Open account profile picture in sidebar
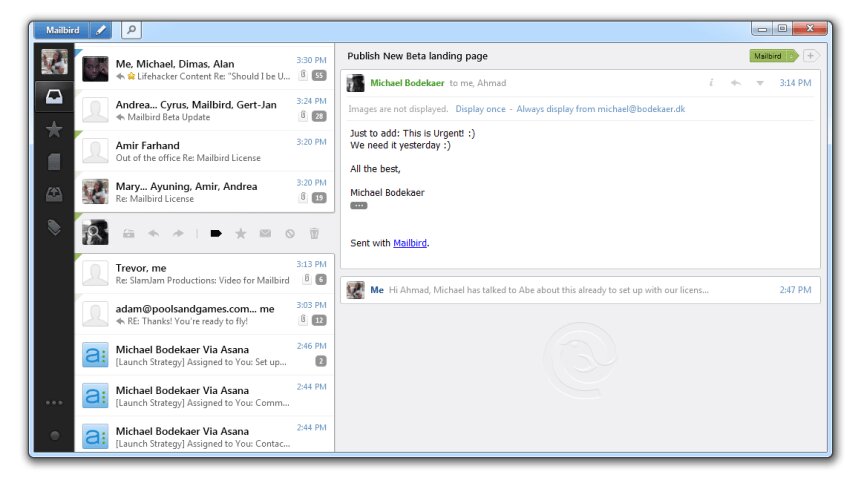864x489 pixels. [x=54, y=62]
